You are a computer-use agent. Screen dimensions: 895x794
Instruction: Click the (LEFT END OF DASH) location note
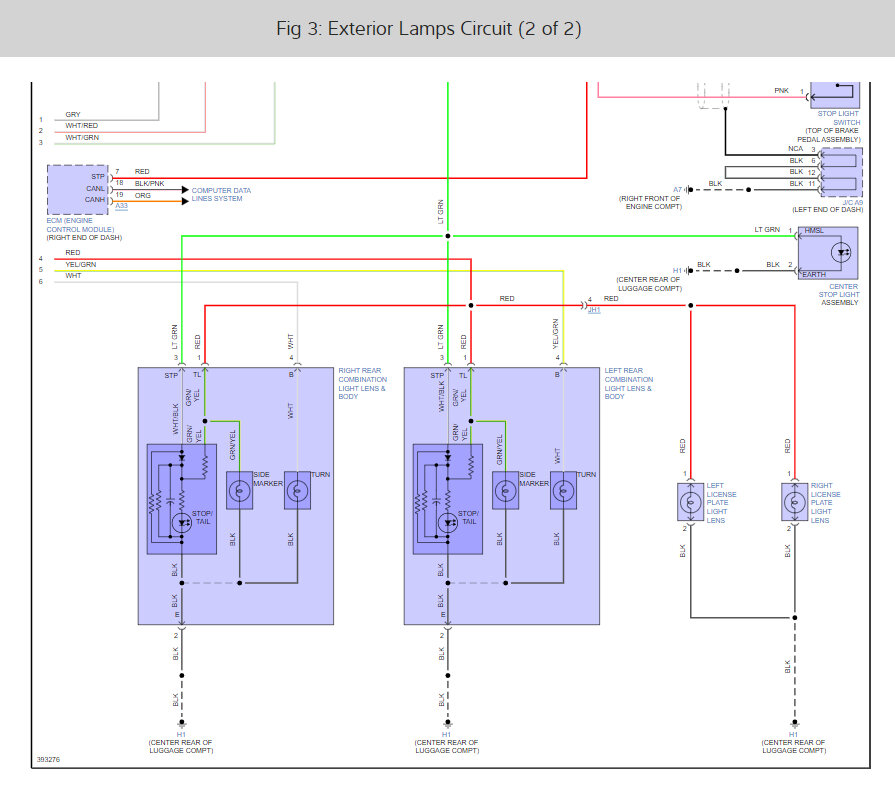click(x=828, y=210)
